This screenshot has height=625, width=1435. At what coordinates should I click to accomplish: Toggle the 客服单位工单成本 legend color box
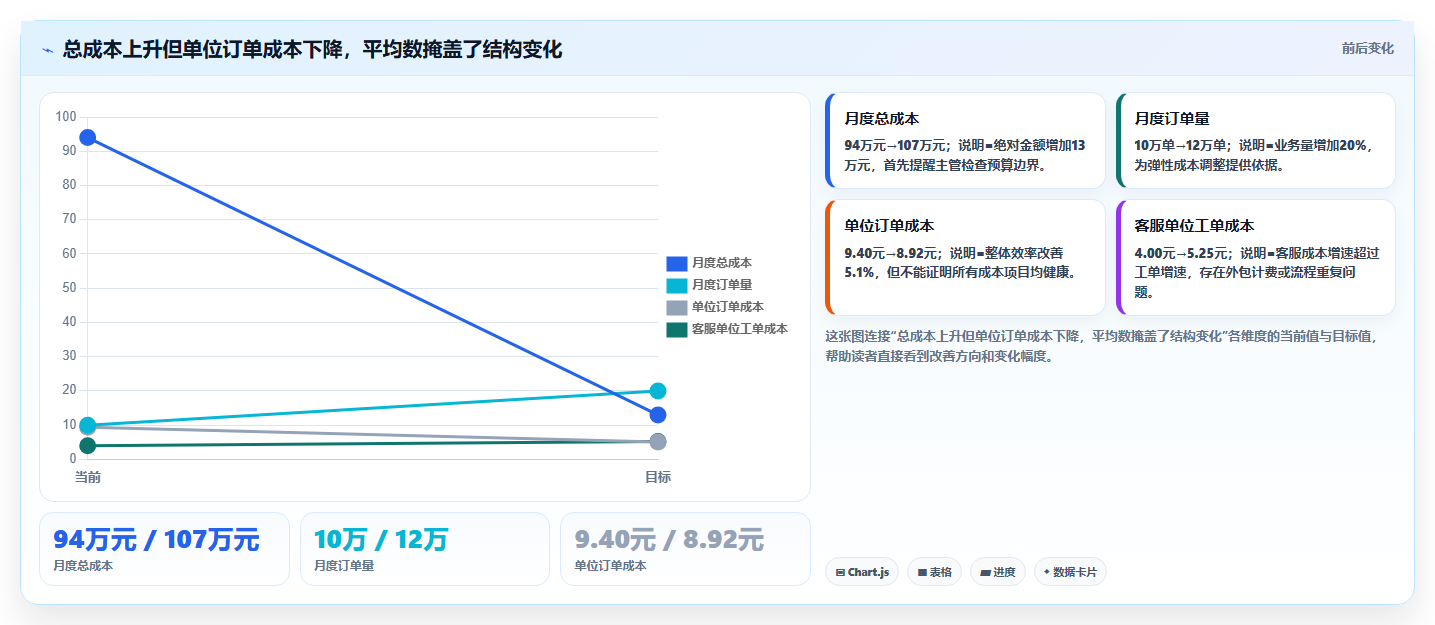coord(677,329)
